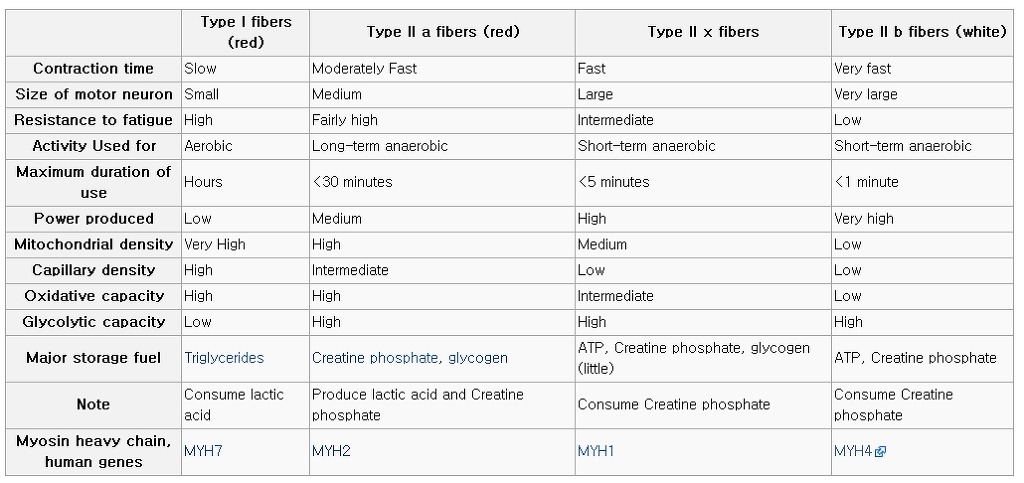Click the MYH7 gene link

click(x=203, y=451)
